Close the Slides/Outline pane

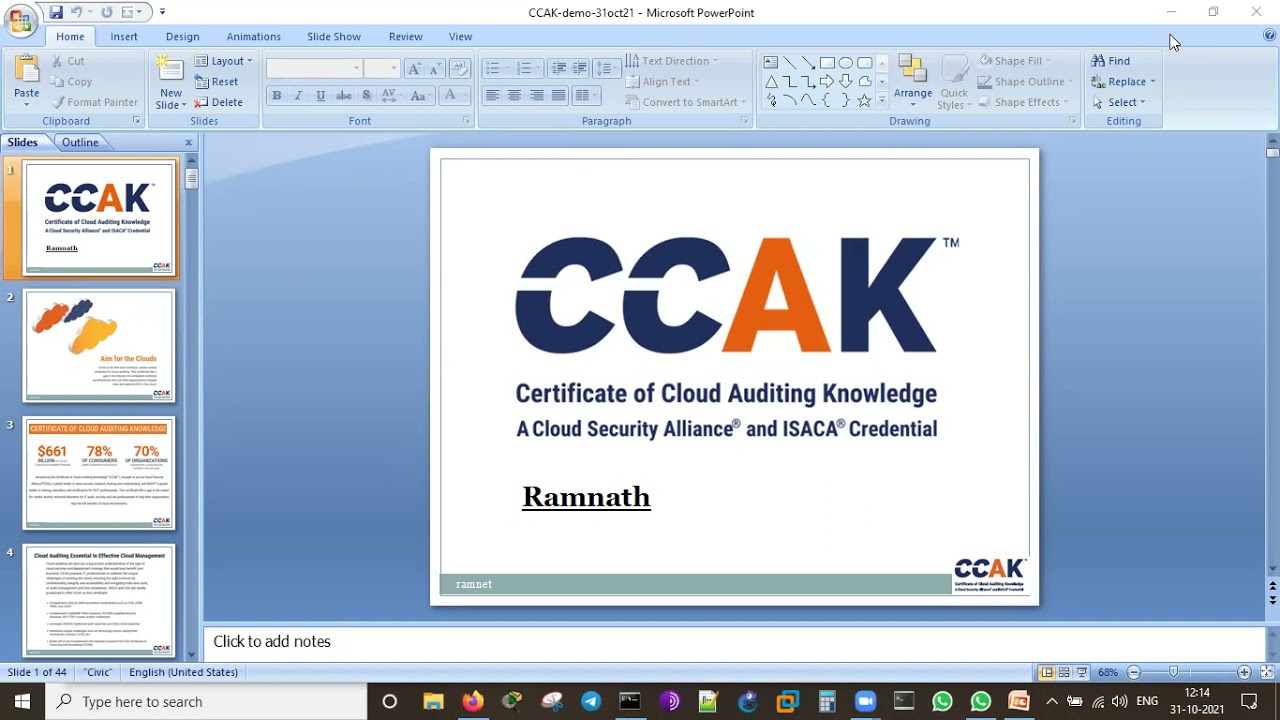point(188,142)
